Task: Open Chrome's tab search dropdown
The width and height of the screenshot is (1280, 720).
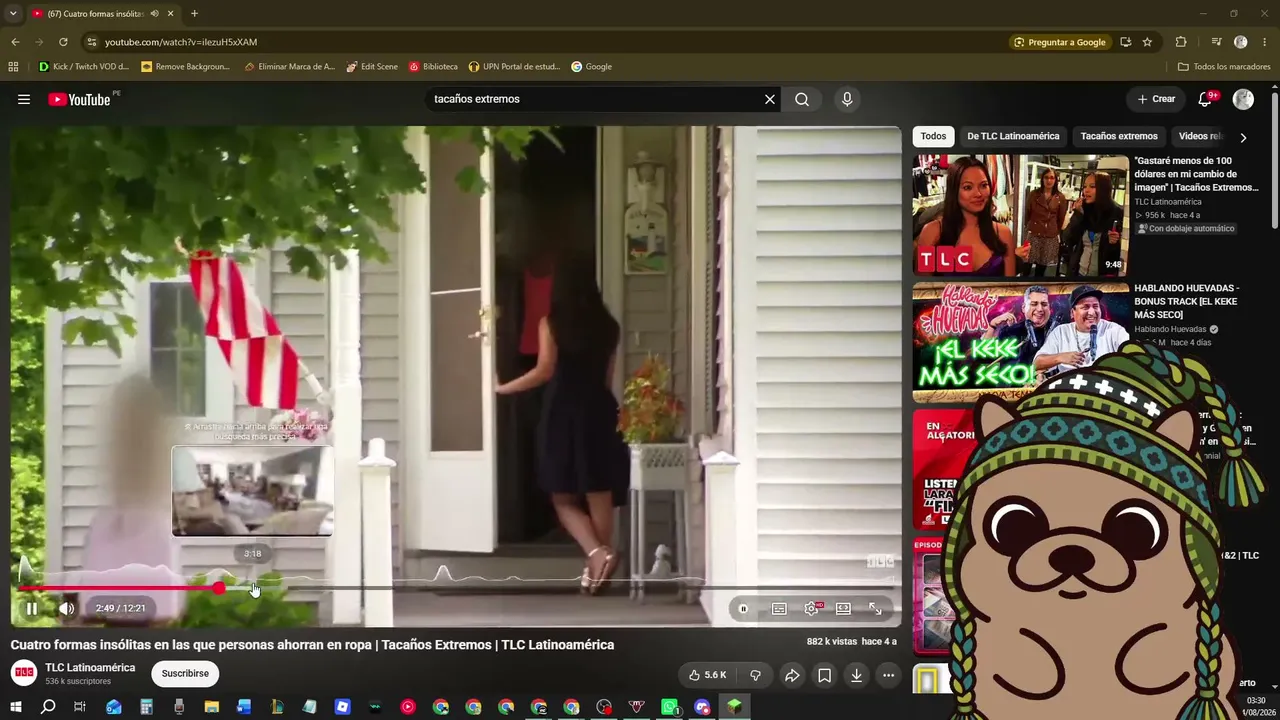Action: pyautogui.click(x=13, y=13)
